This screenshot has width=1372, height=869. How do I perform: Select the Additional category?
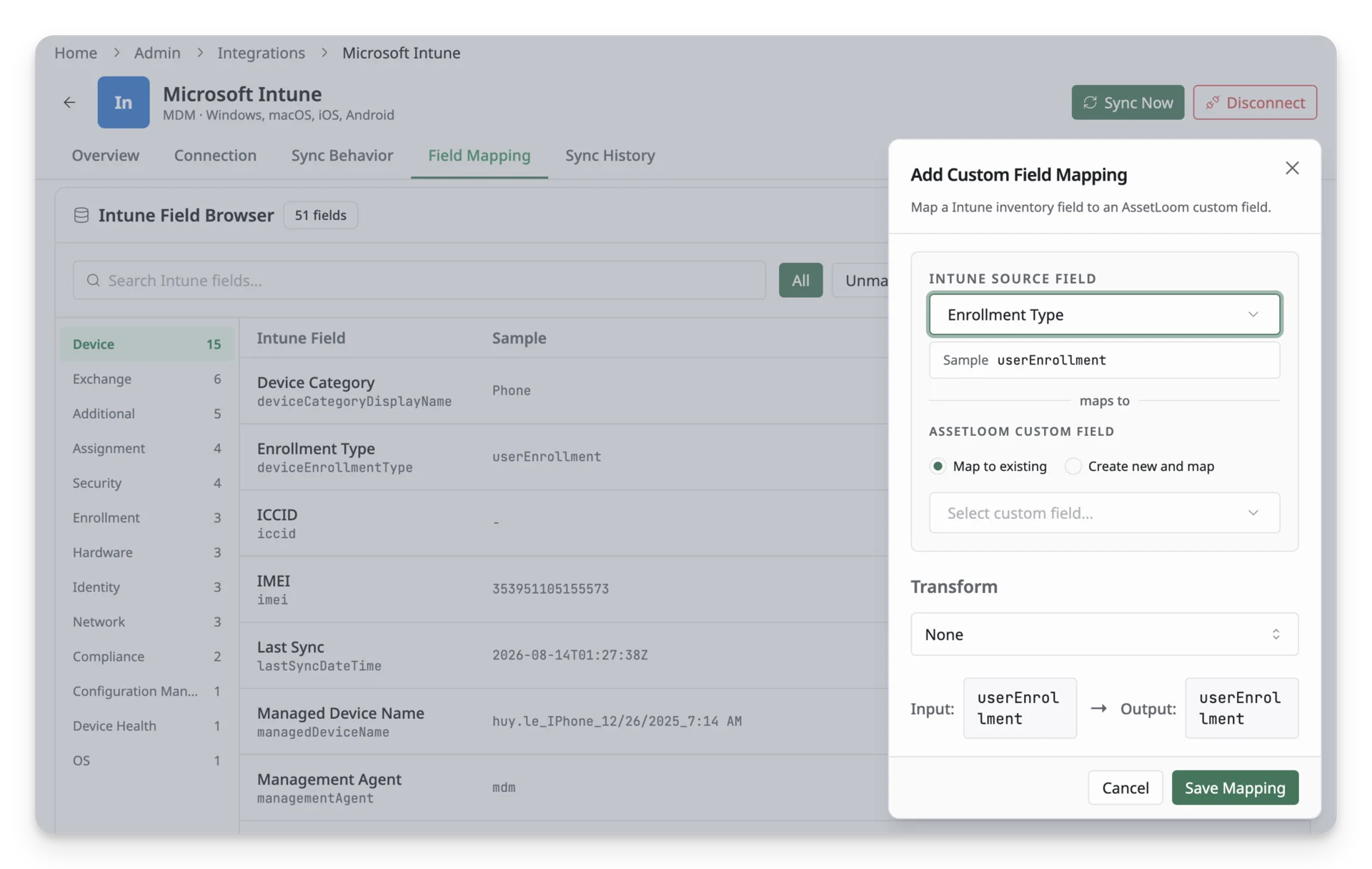146,413
